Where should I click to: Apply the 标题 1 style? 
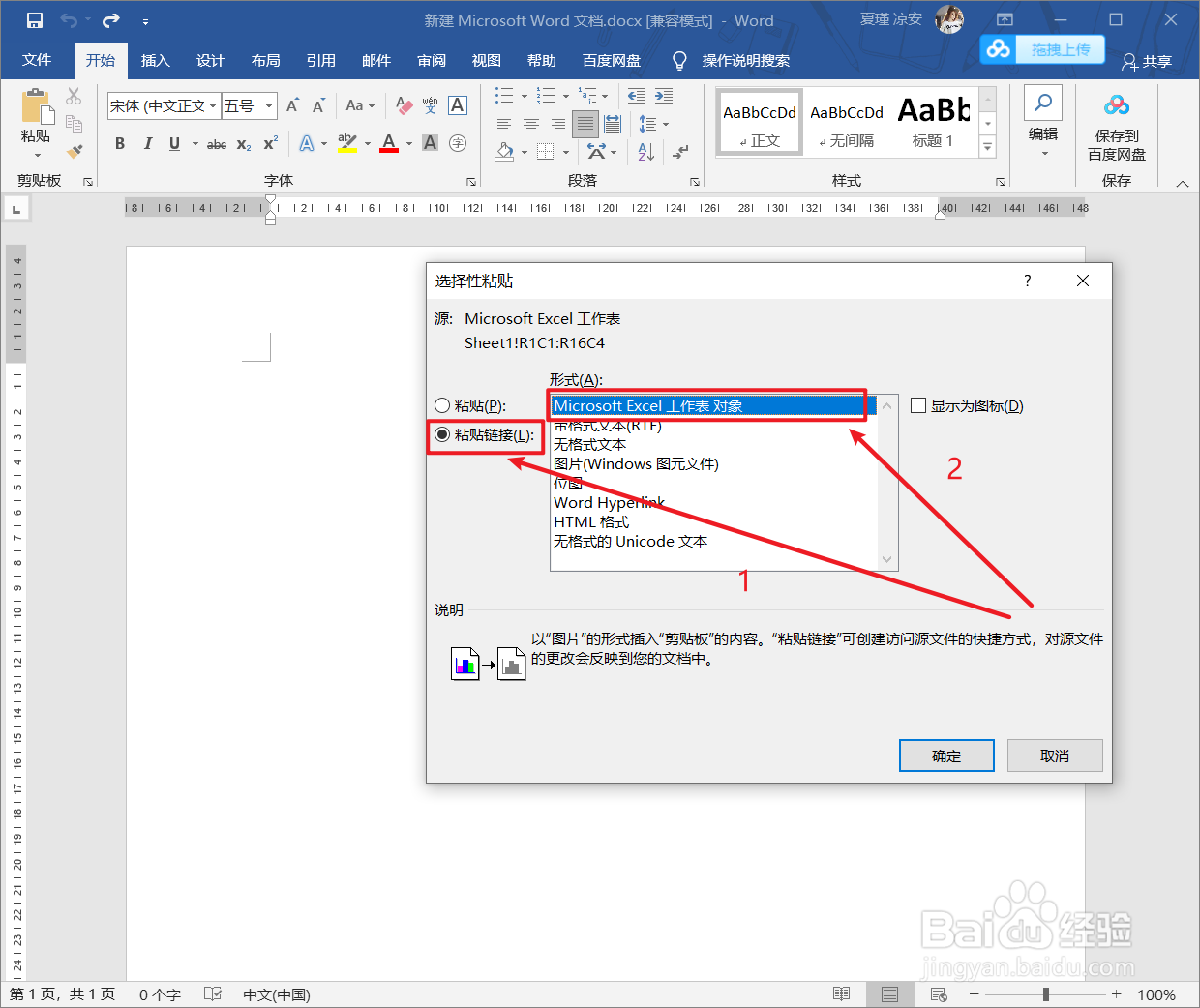coord(933,120)
